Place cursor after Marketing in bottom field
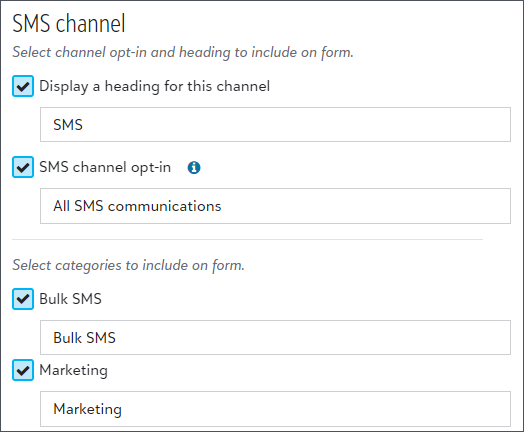The image size is (524, 432). (x=123, y=409)
